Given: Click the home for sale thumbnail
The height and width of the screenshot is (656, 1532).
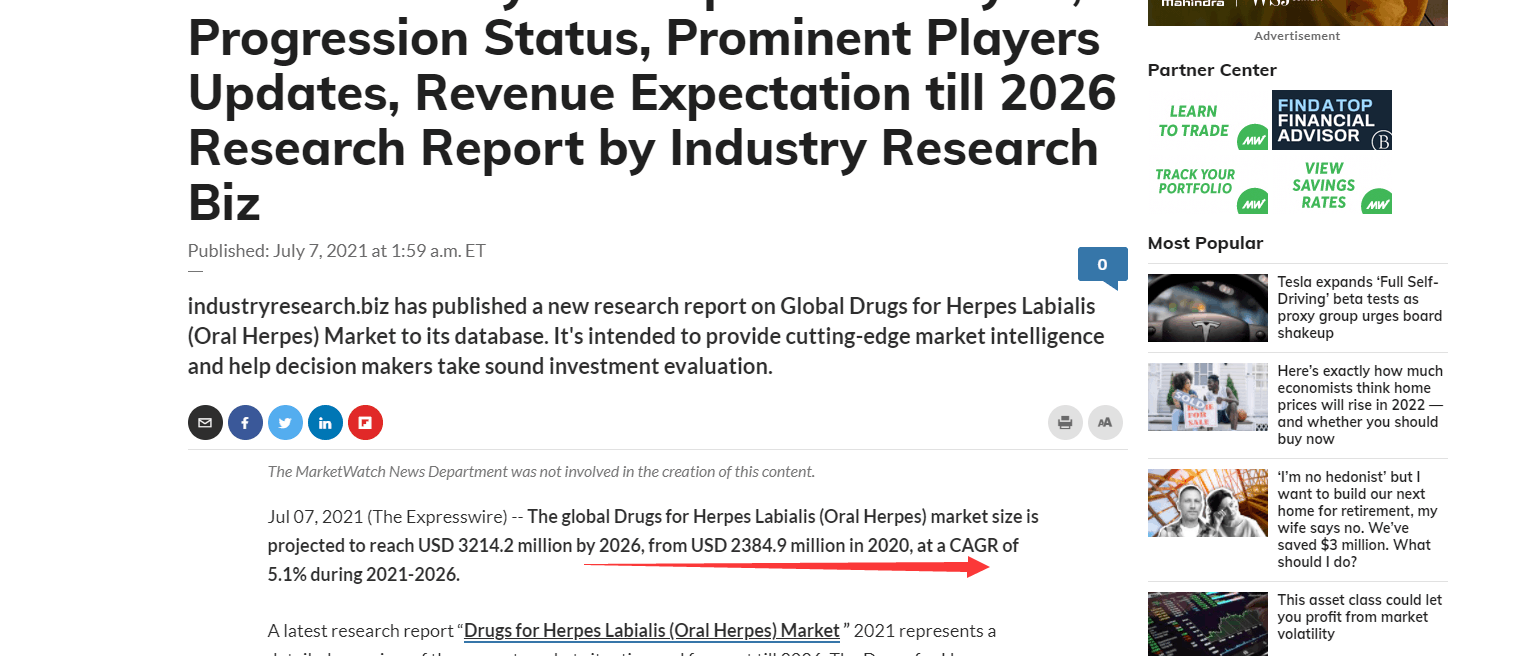Looking at the screenshot, I should click(1208, 397).
